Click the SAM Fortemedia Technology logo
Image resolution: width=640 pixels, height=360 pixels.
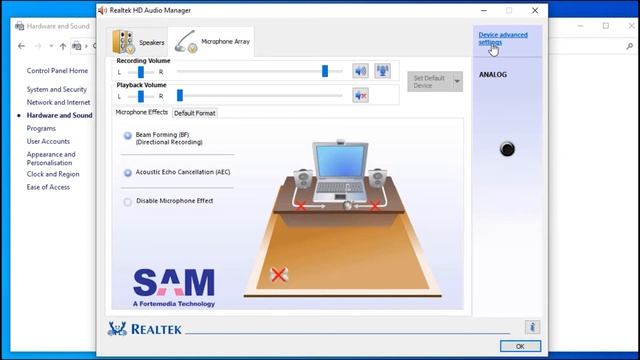[x=174, y=288]
